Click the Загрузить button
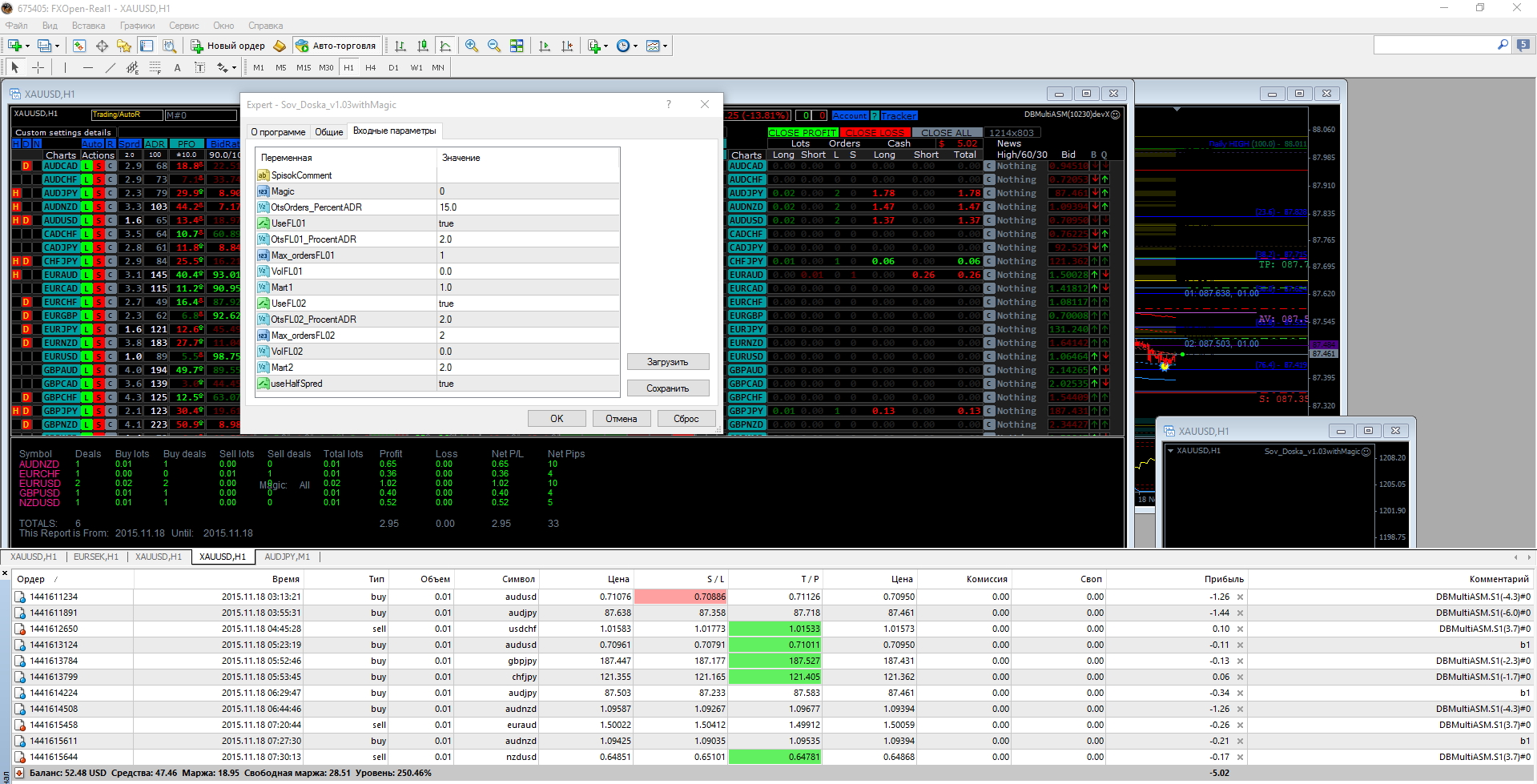Image resolution: width=1537 pixels, height=784 pixels. 668,362
